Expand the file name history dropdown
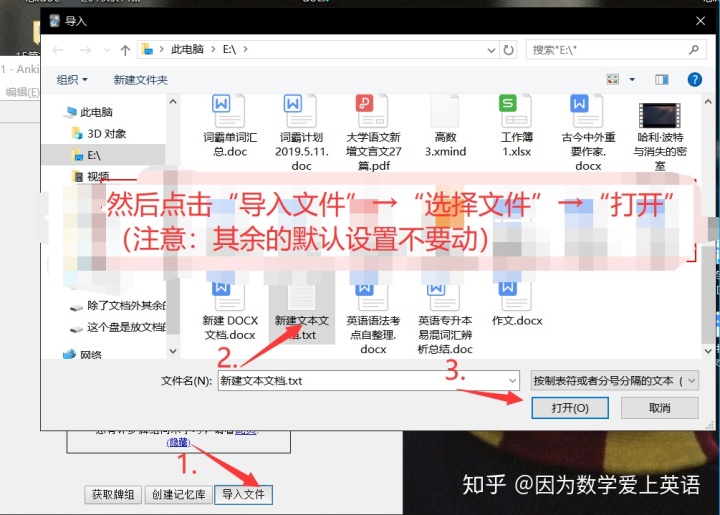 [x=512, y=381]
